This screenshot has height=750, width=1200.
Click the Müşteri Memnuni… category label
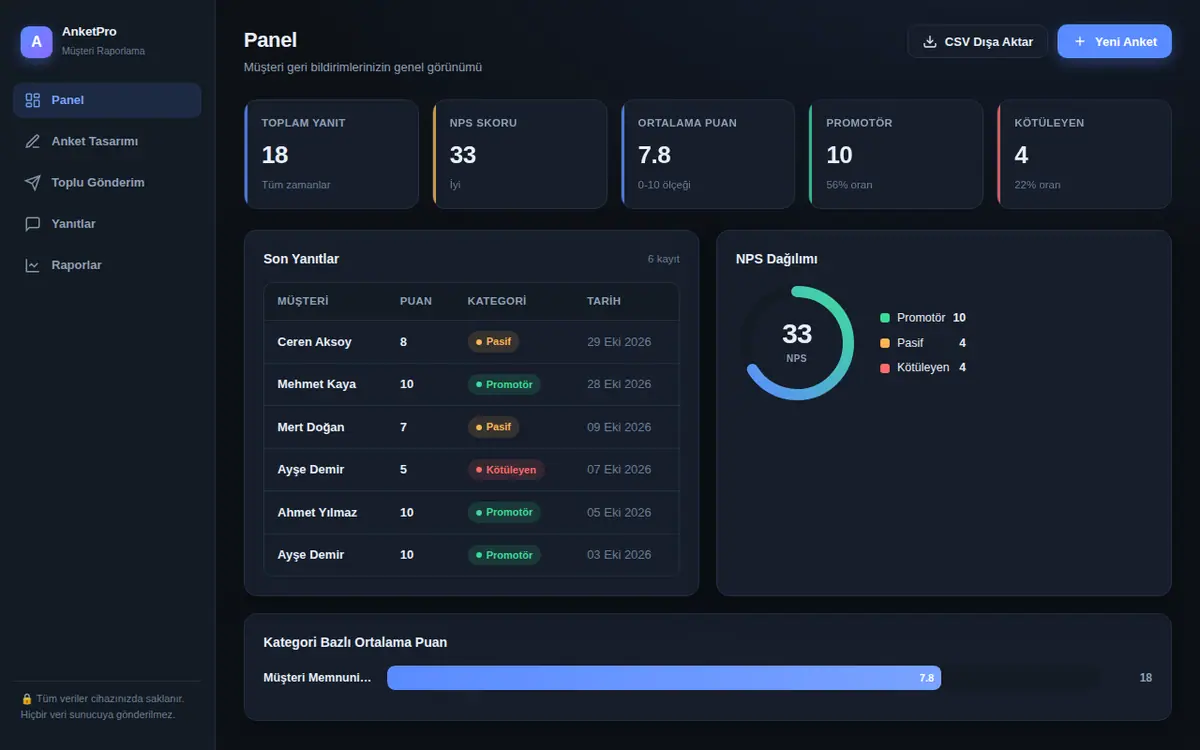(x=317, y=678)
